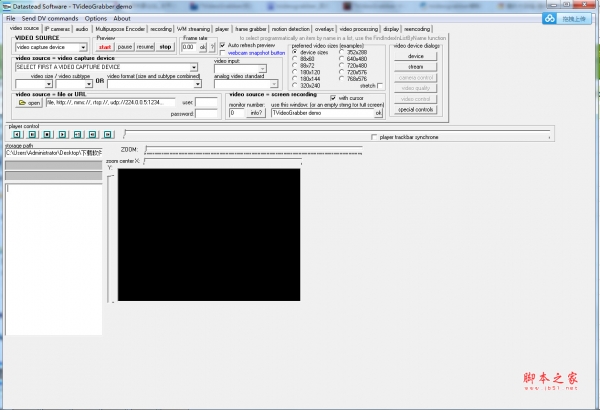Click the open folder button for file source

[x=29, y=103]
